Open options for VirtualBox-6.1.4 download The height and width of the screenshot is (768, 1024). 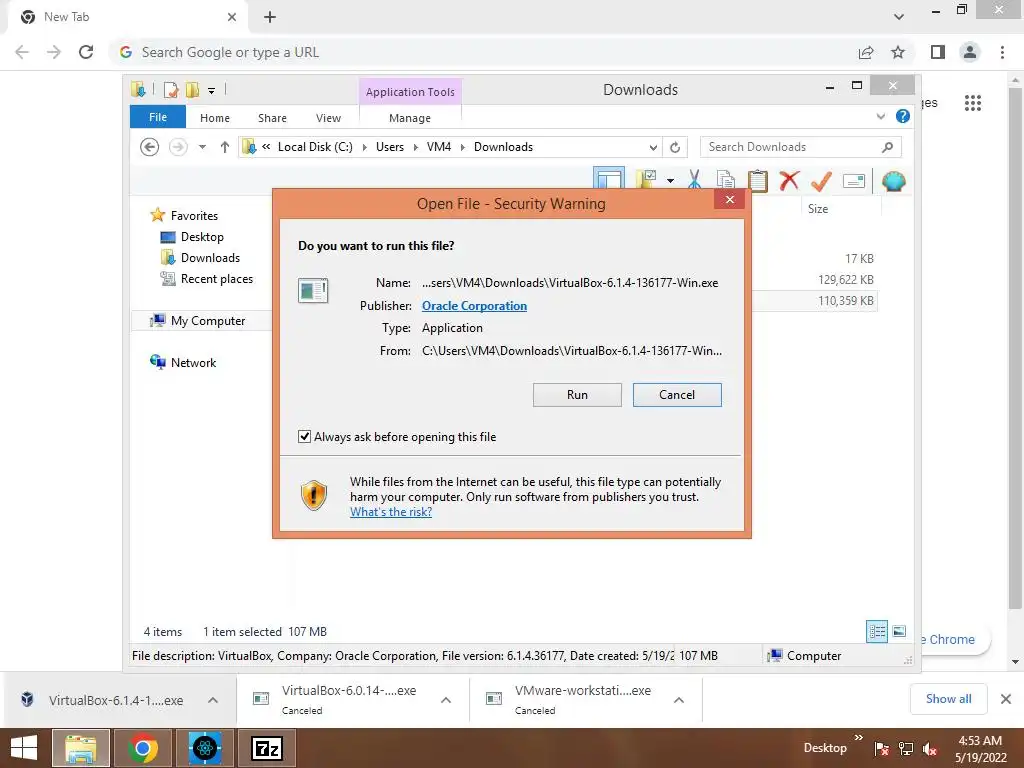point(213,700)
